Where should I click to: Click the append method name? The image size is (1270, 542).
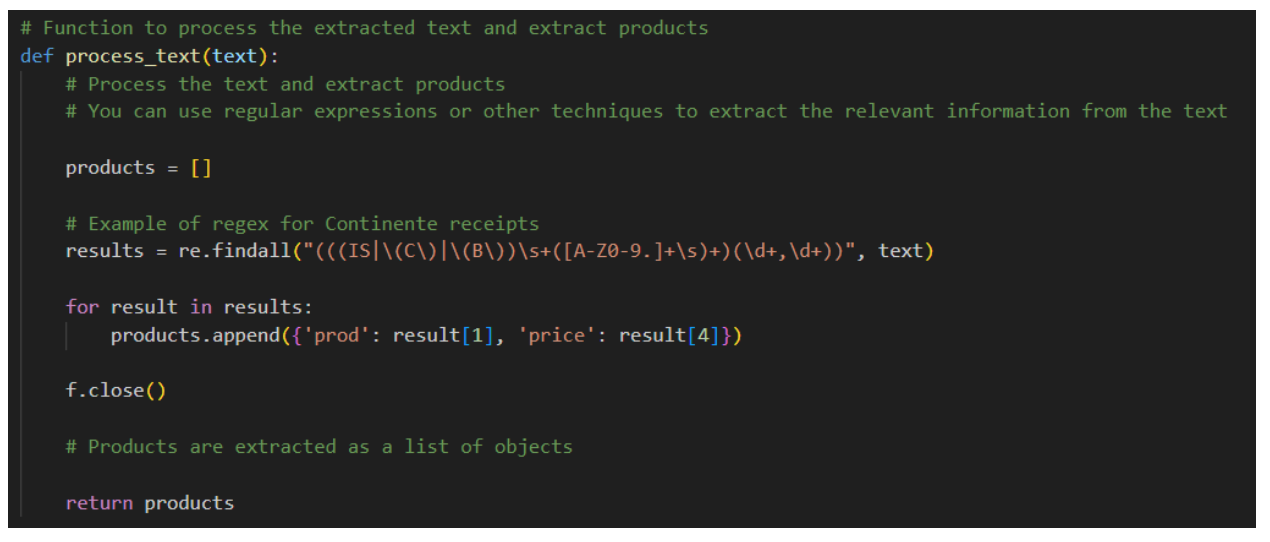(x=246, y=335)
